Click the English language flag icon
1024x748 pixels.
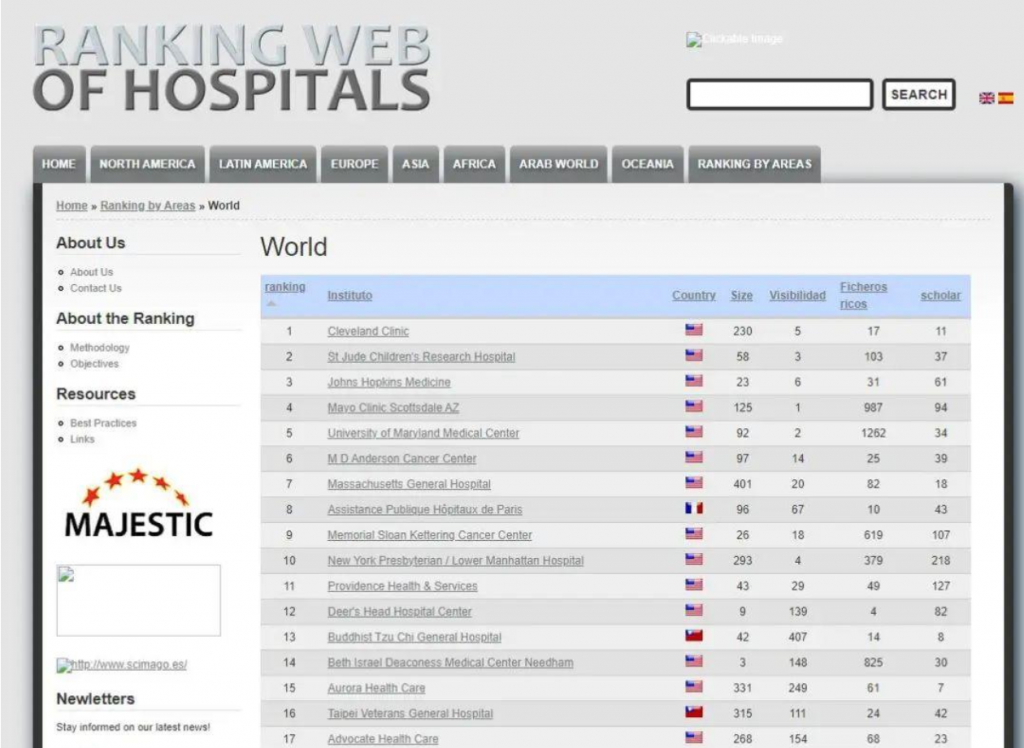point(986,98)
